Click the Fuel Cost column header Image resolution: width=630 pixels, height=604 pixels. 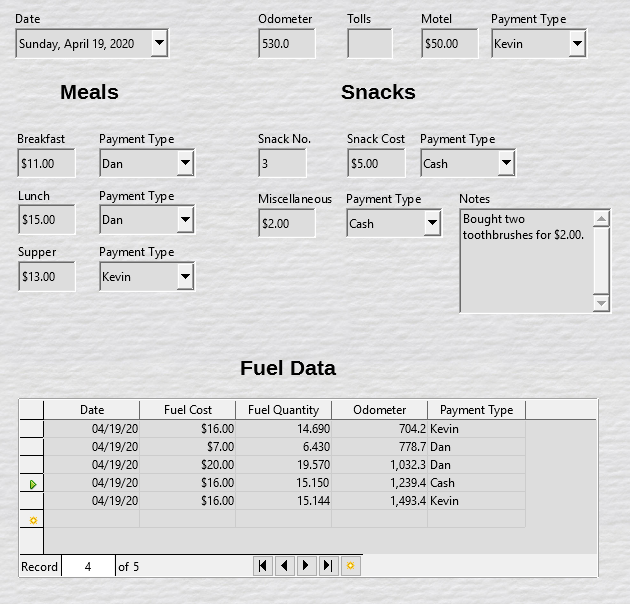pos(188,410)
